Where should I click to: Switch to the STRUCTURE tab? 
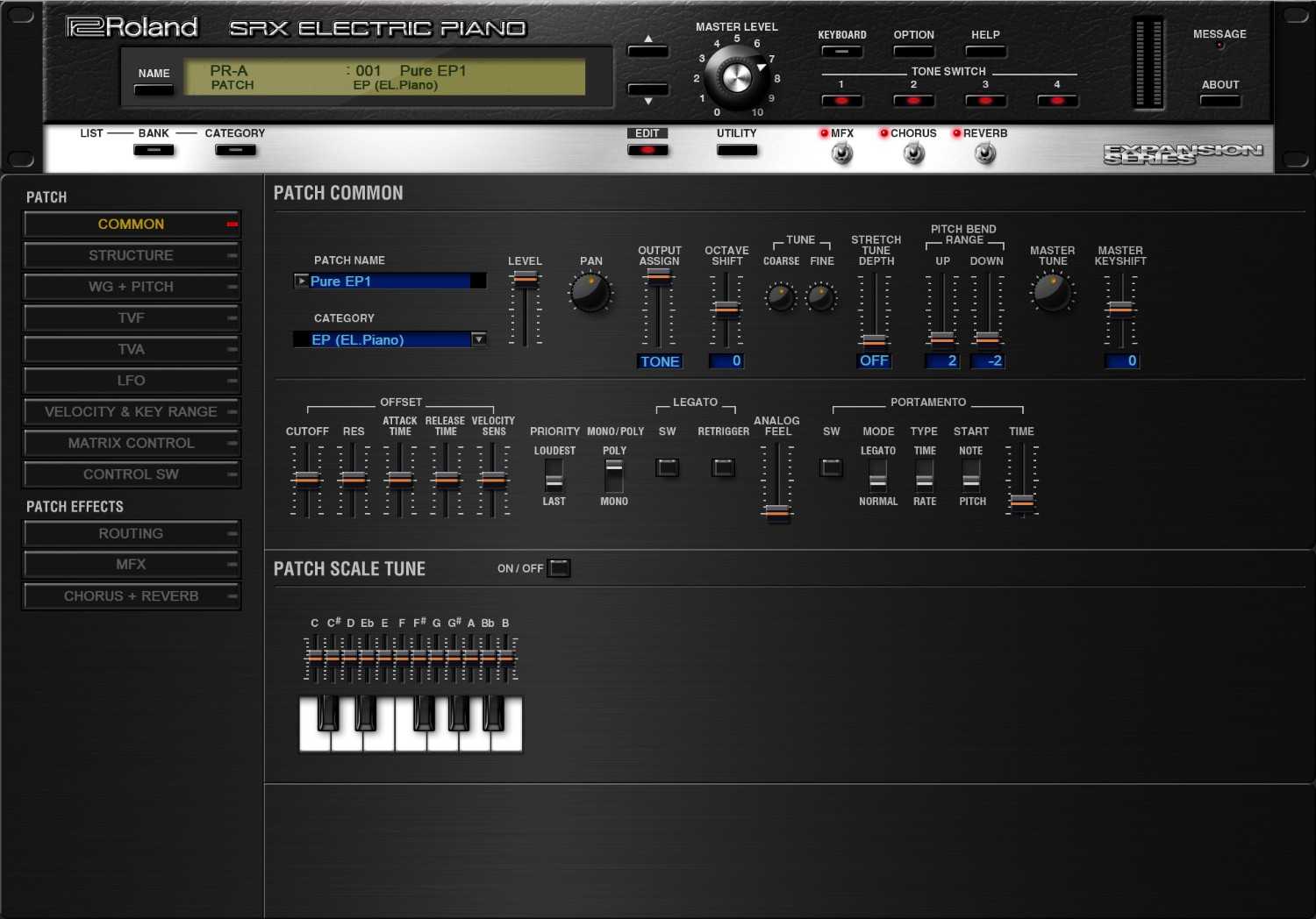132,255
